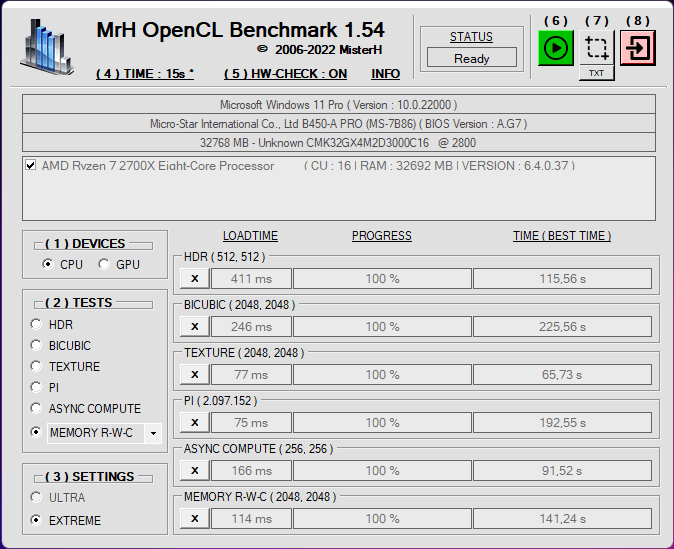Select the PI test radio button
The width and height of the screenshot is (674, 549).
(36, 387)
